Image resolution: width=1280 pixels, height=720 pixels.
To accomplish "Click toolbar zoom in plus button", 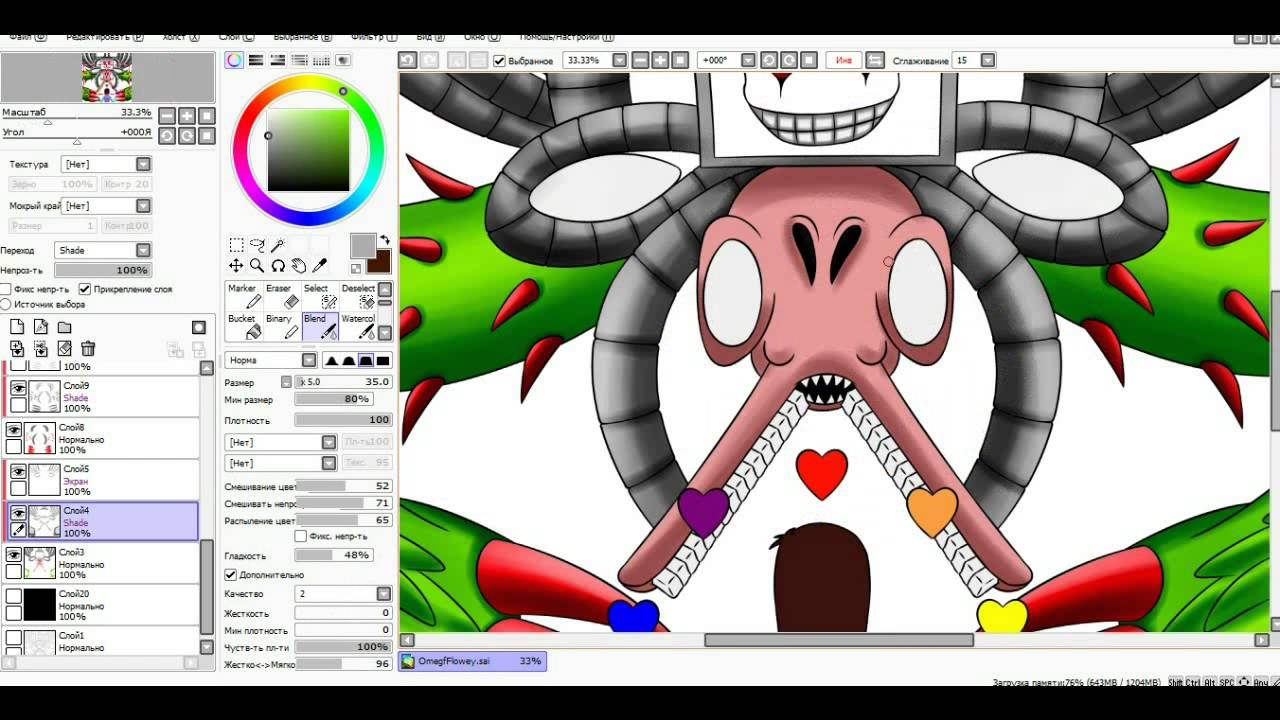I will 660,60.
